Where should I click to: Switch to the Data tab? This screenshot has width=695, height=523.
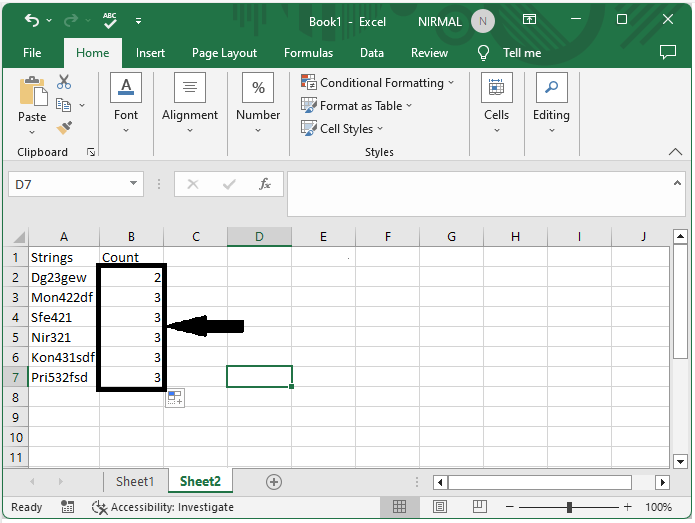pyautogui.click(x=372, y=53)
